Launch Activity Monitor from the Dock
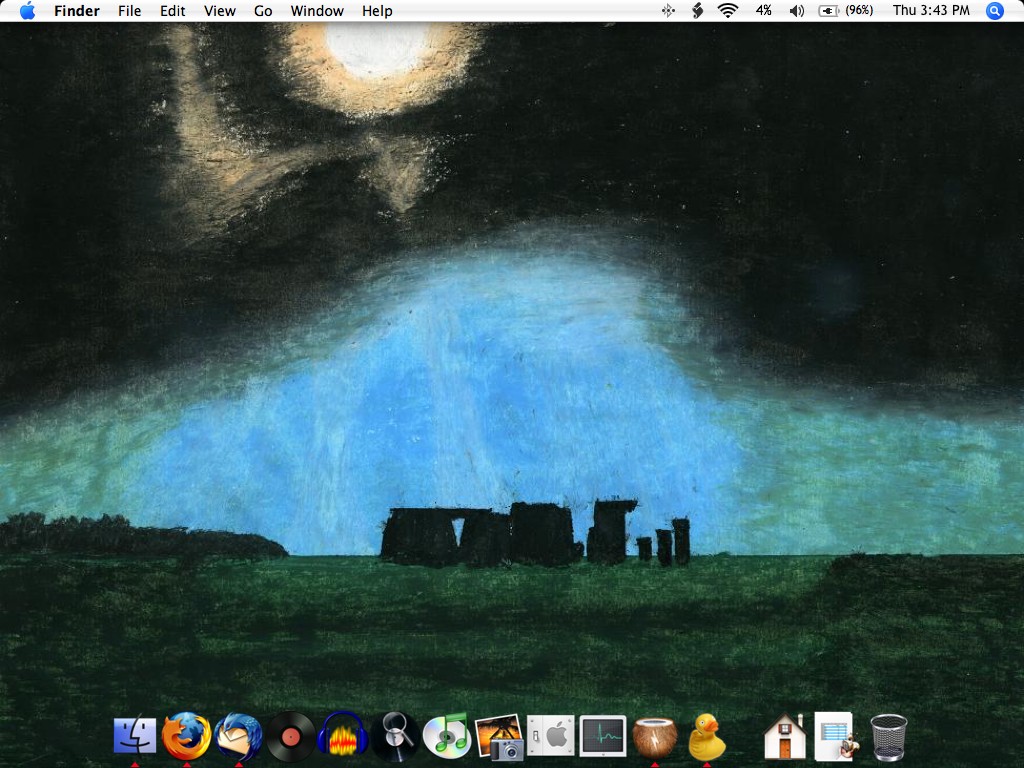This screenshot has height=768, width=1024. tap(603, 737)
